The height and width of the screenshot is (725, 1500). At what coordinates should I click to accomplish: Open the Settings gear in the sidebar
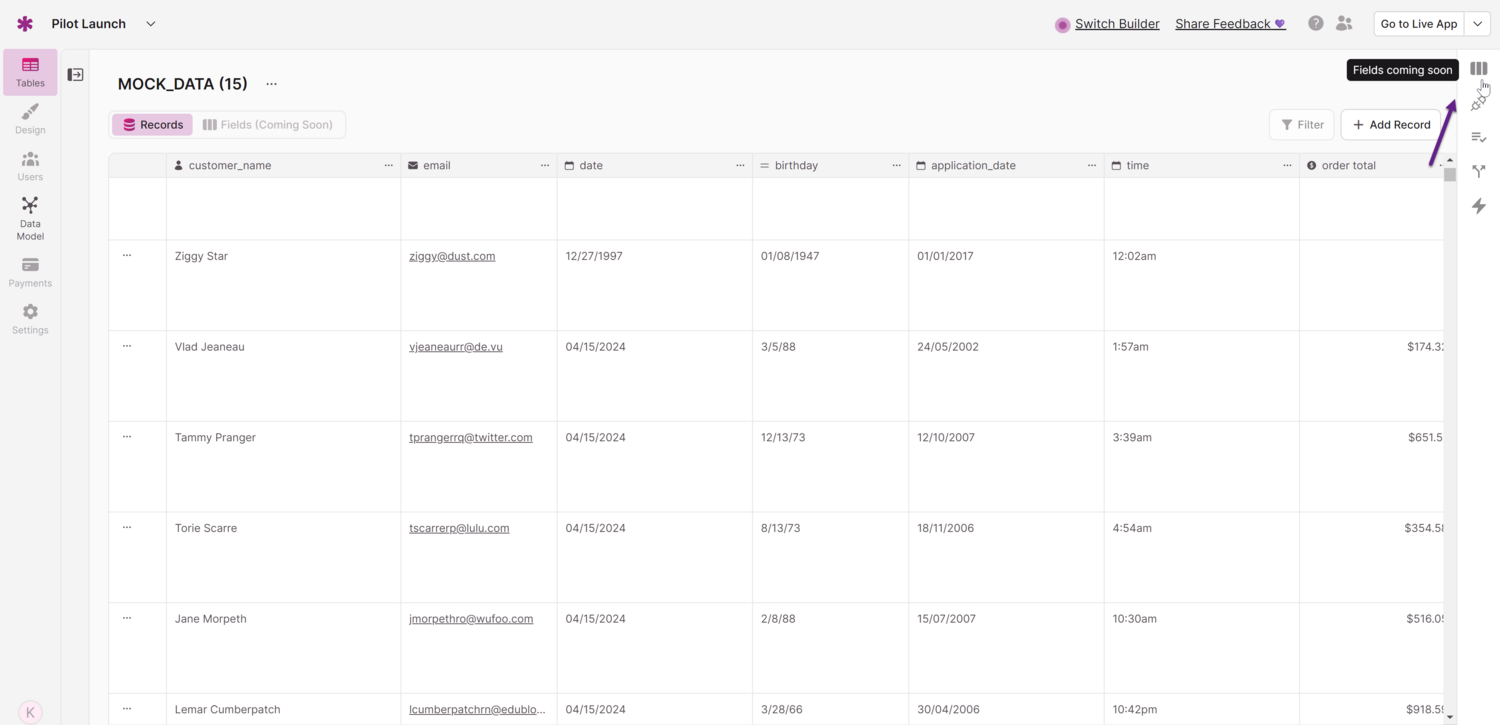(30, 319)
